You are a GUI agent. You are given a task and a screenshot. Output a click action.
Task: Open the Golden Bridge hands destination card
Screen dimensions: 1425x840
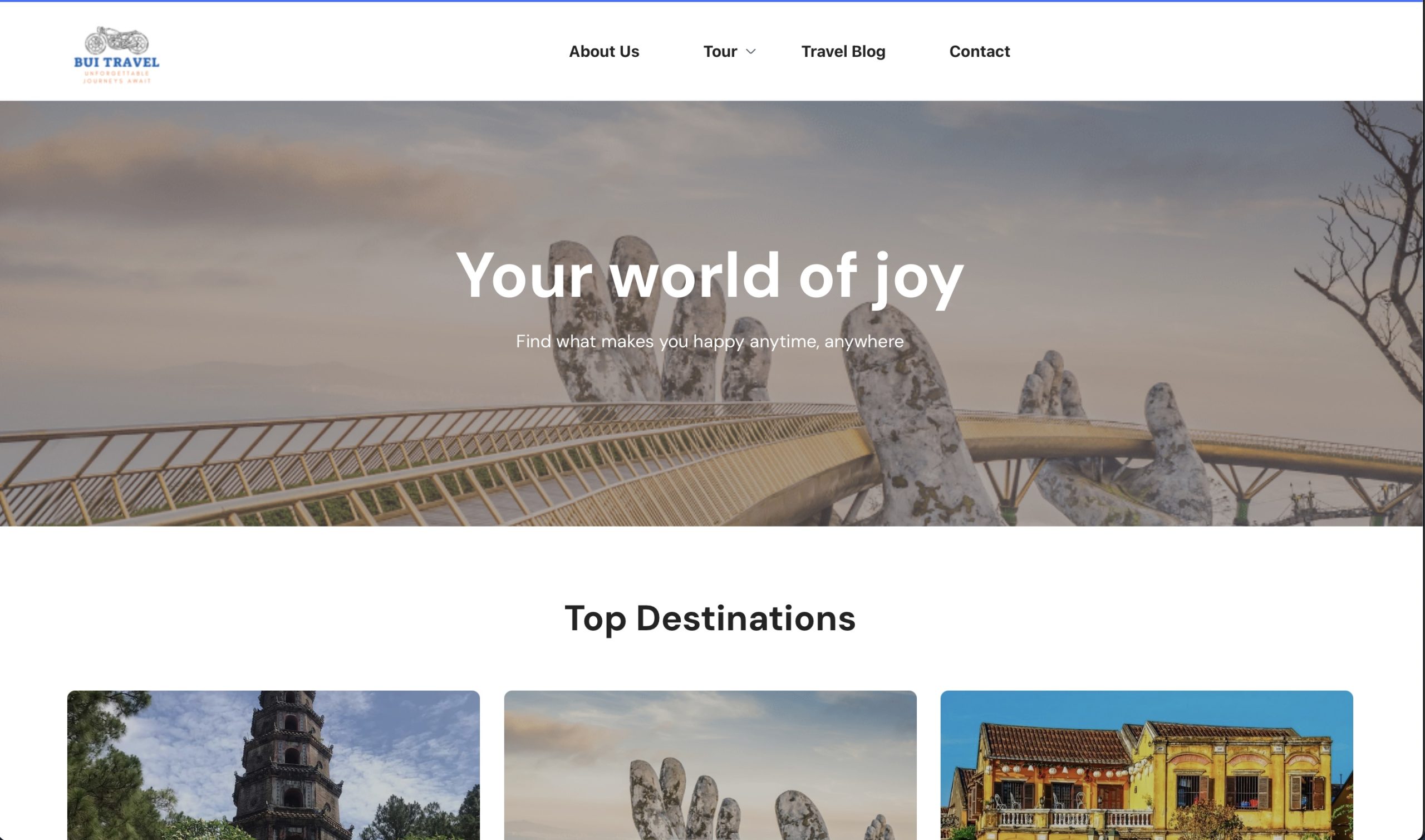point(710,765)
